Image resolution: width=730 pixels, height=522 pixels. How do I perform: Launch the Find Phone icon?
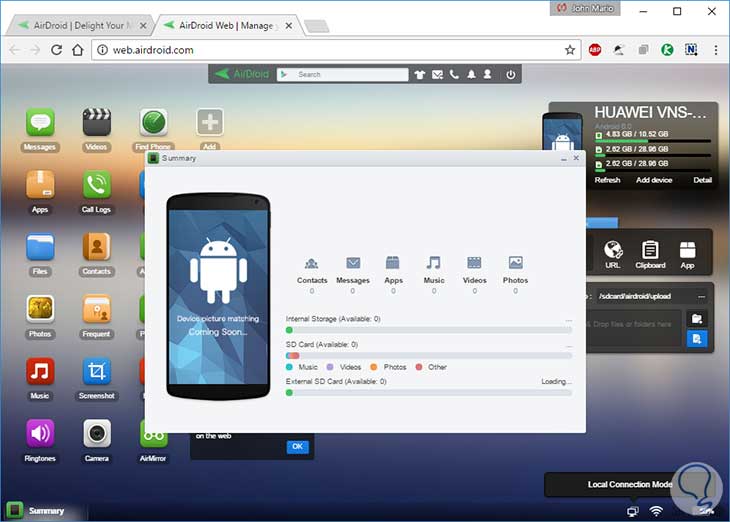(x=153, y=123)
